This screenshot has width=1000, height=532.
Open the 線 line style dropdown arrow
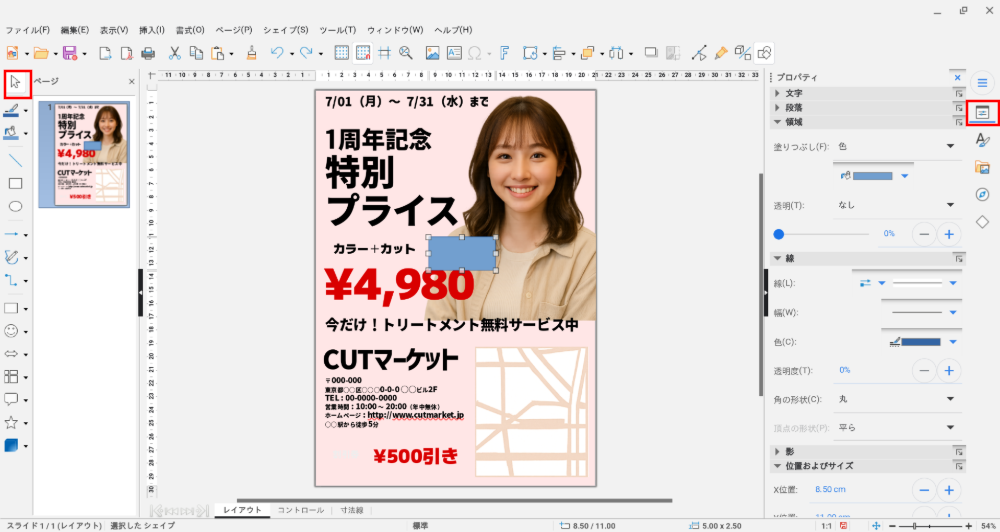953,283
